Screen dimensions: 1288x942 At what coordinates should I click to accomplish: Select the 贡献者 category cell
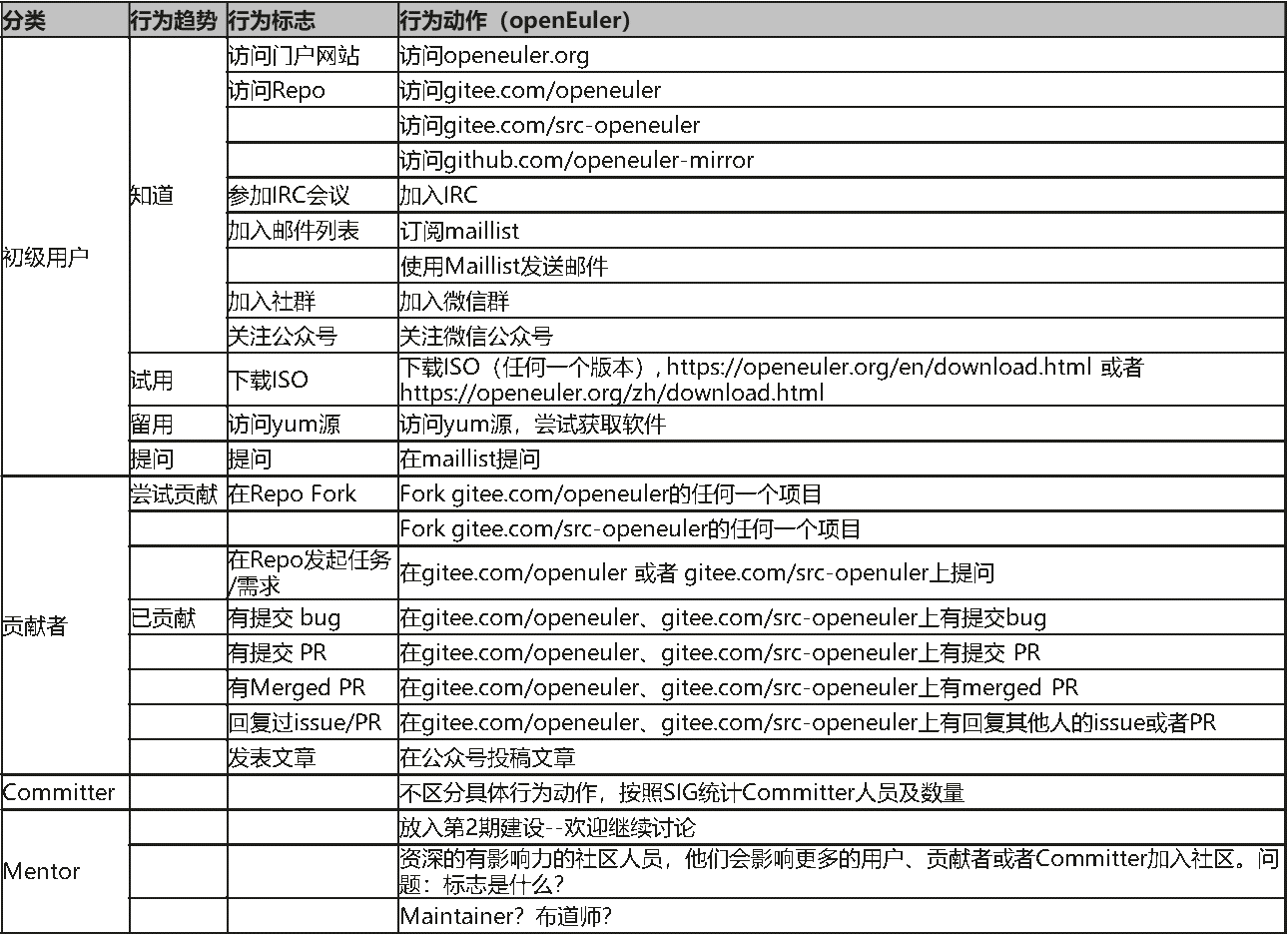click(35, 626)
